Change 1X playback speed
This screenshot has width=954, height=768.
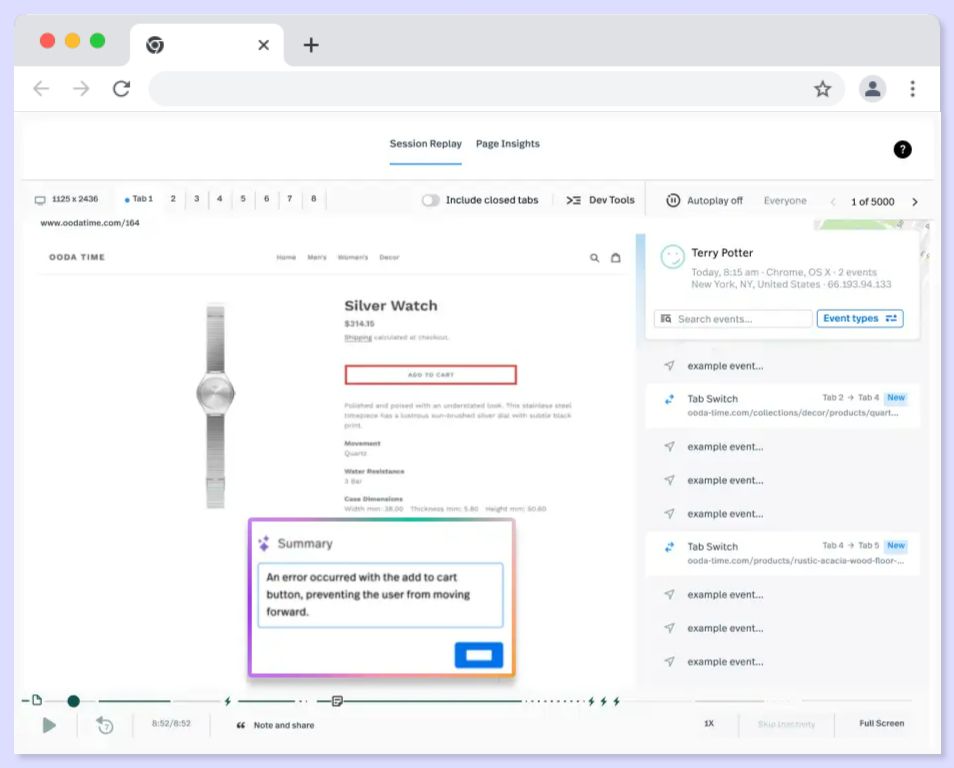pos(709,724)
